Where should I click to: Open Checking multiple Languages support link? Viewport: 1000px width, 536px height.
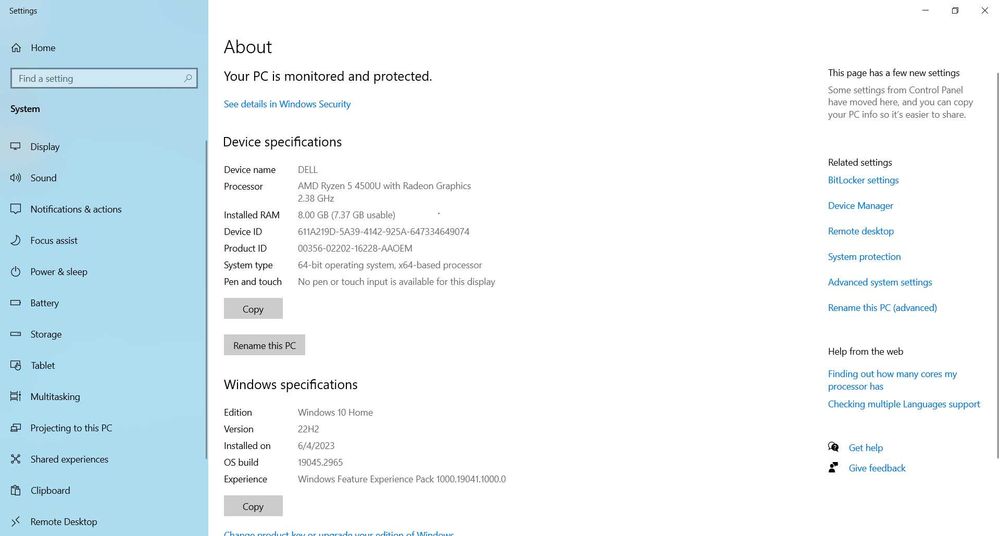tap(904, 404)
